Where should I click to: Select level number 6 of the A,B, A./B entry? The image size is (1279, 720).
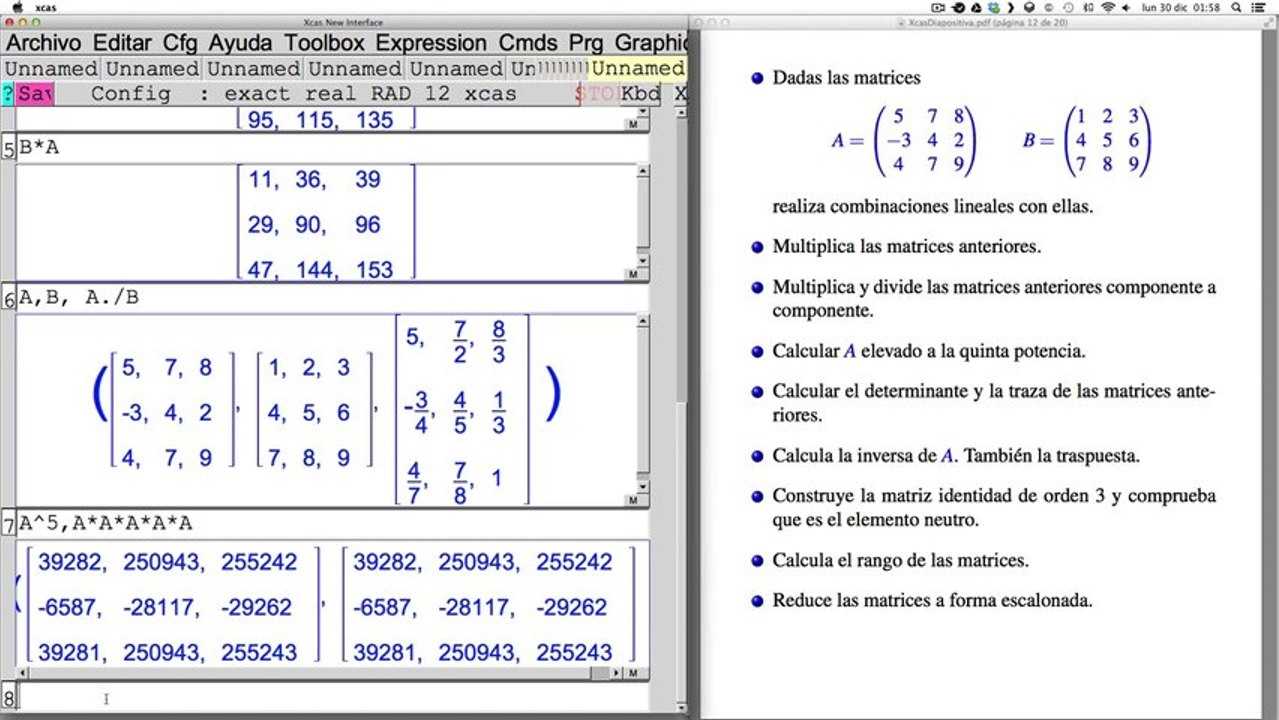click(9, 298)
